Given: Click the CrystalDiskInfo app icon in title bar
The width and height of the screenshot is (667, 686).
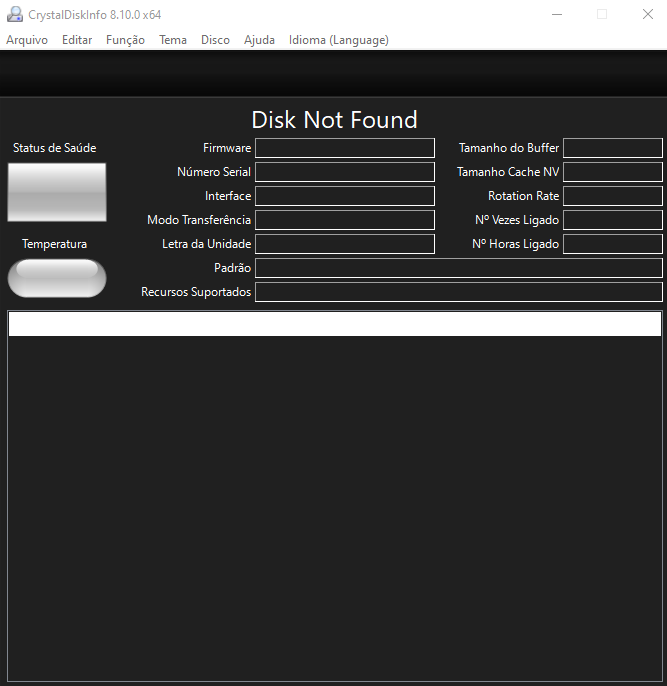Looking at the screenshot, I should pos(15,14).
